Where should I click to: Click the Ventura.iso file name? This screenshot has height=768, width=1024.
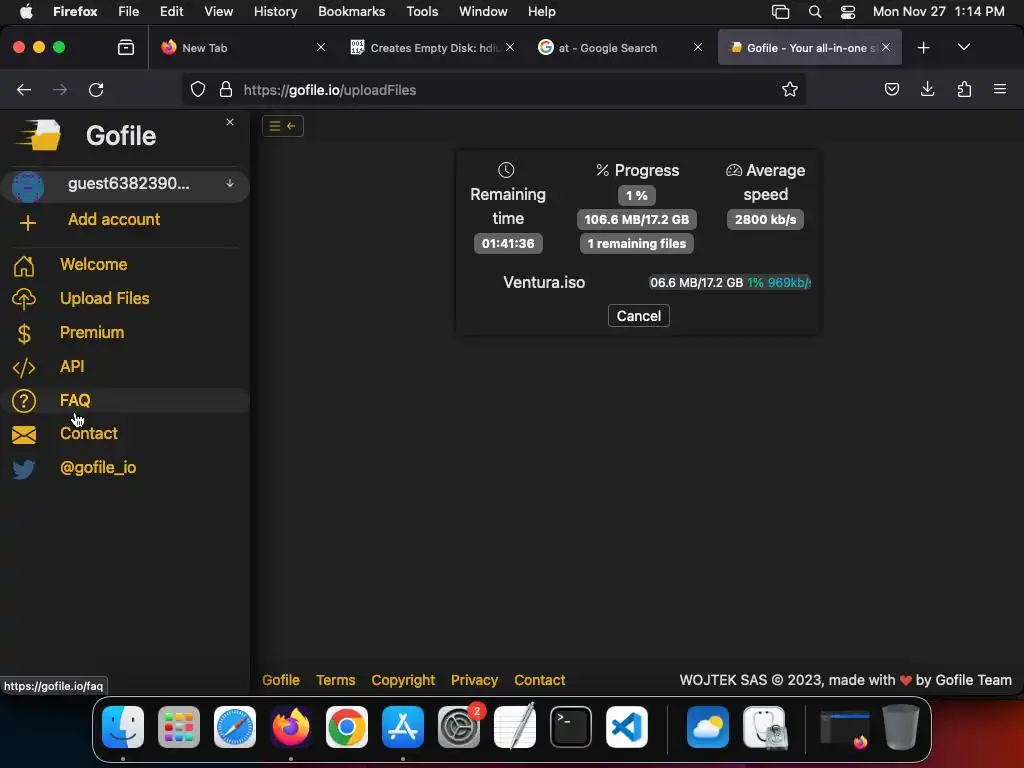pos(544,283)
